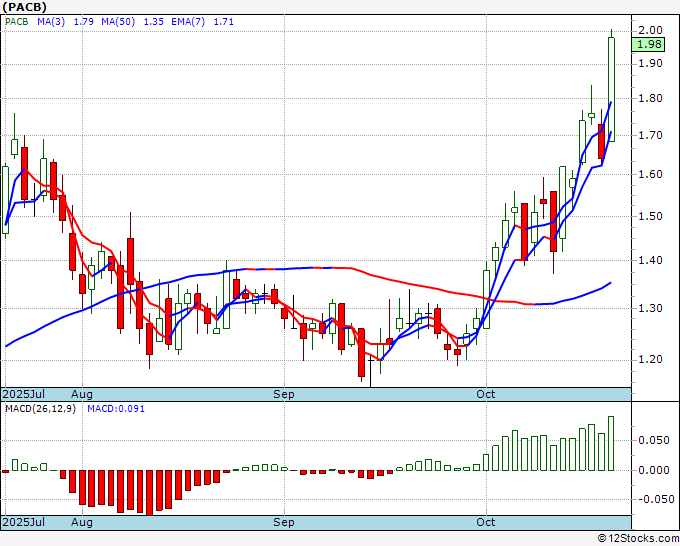Image resolution: width=680 pixels, height=546 pixels.
Task: Click the 2025Jul label on MACD axis
Action: click(24, 522)
